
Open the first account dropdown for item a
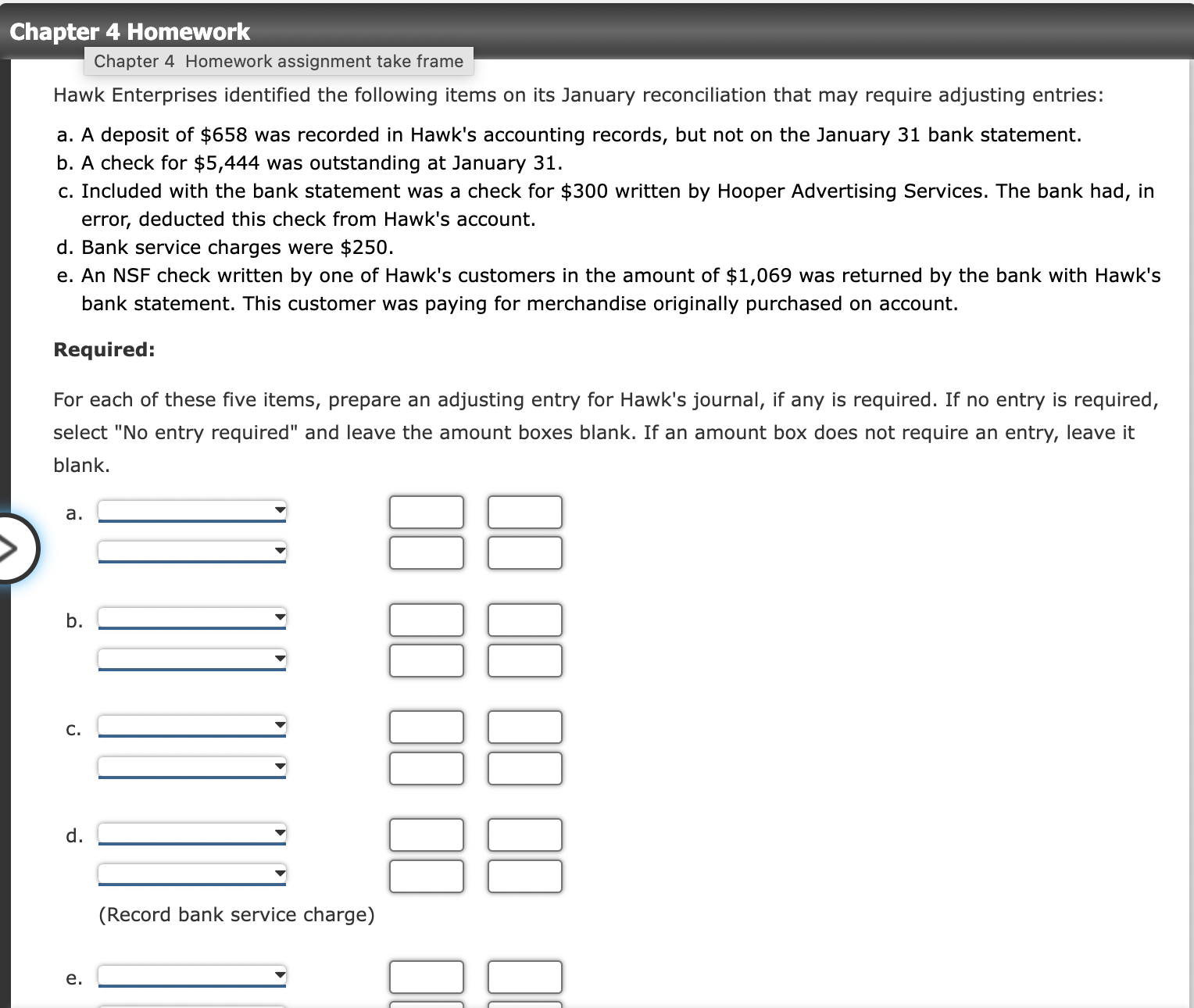[191, 512]
